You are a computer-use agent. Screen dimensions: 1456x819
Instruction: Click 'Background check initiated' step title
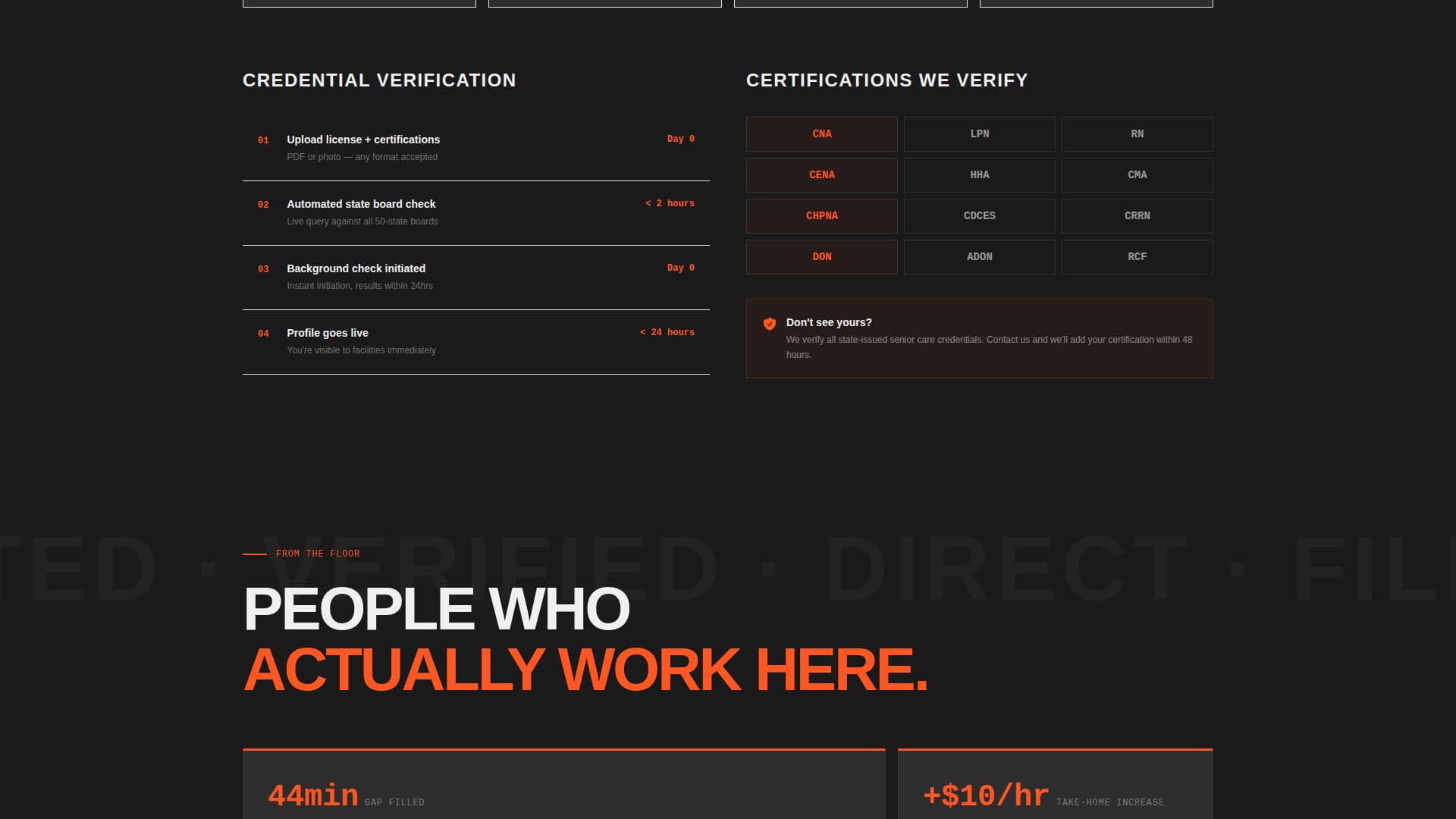coord(356,268)
